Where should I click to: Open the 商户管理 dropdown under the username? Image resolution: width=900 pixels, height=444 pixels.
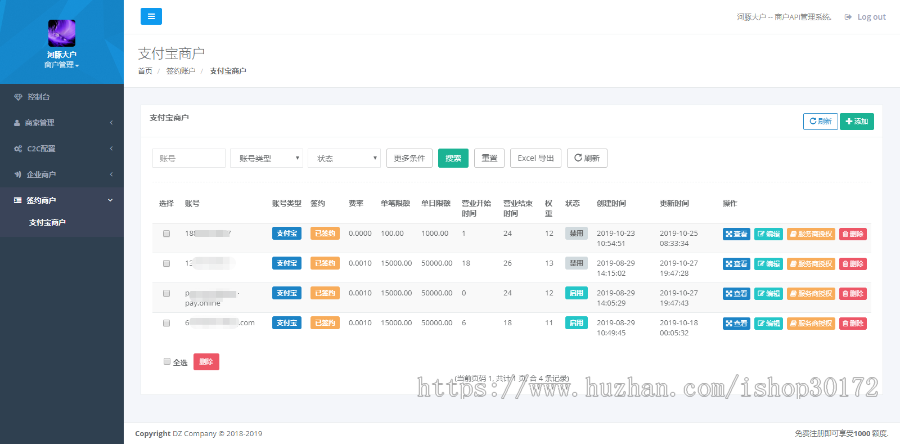61,65
